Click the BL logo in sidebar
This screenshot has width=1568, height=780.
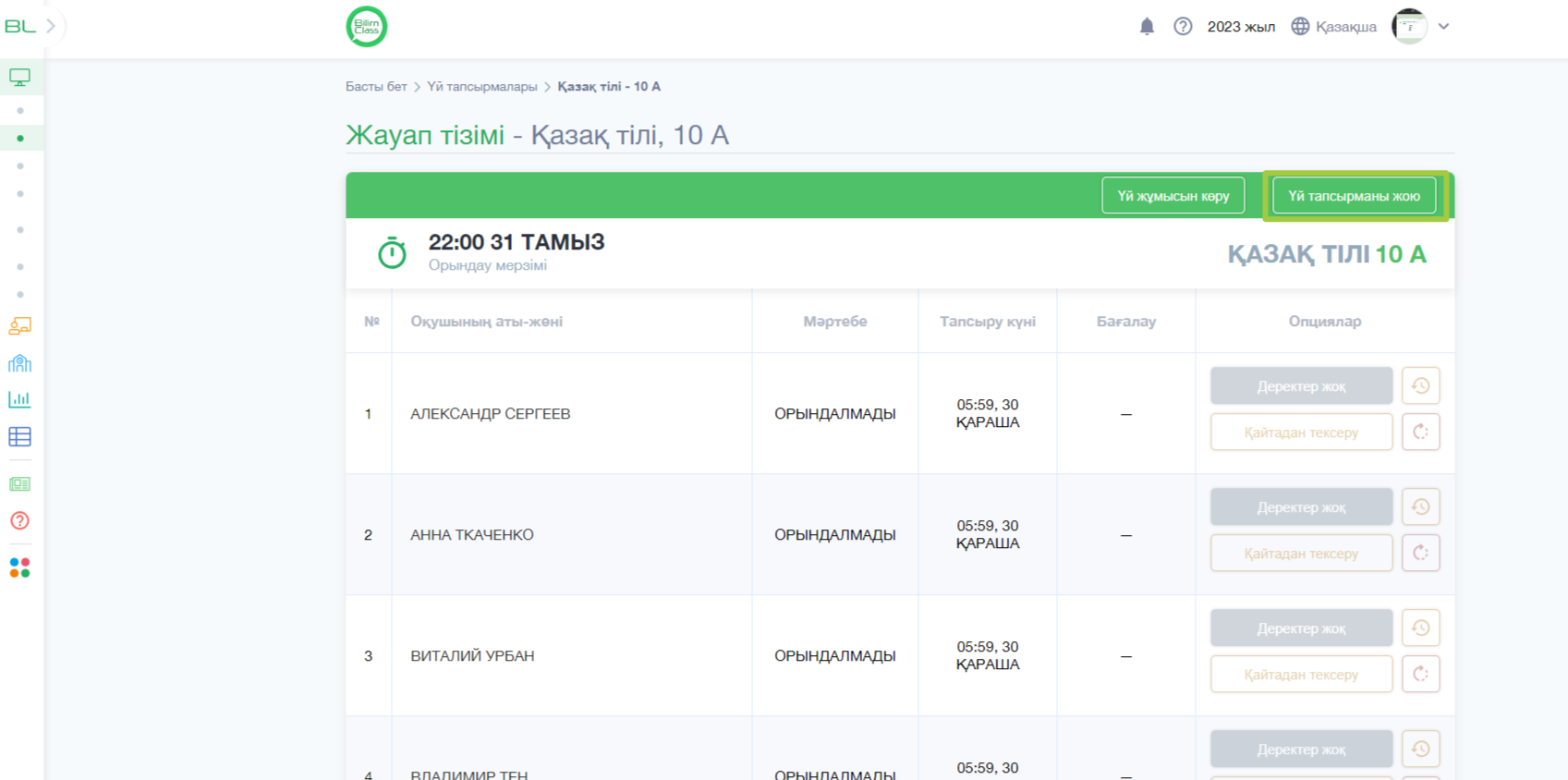[19, 27]
